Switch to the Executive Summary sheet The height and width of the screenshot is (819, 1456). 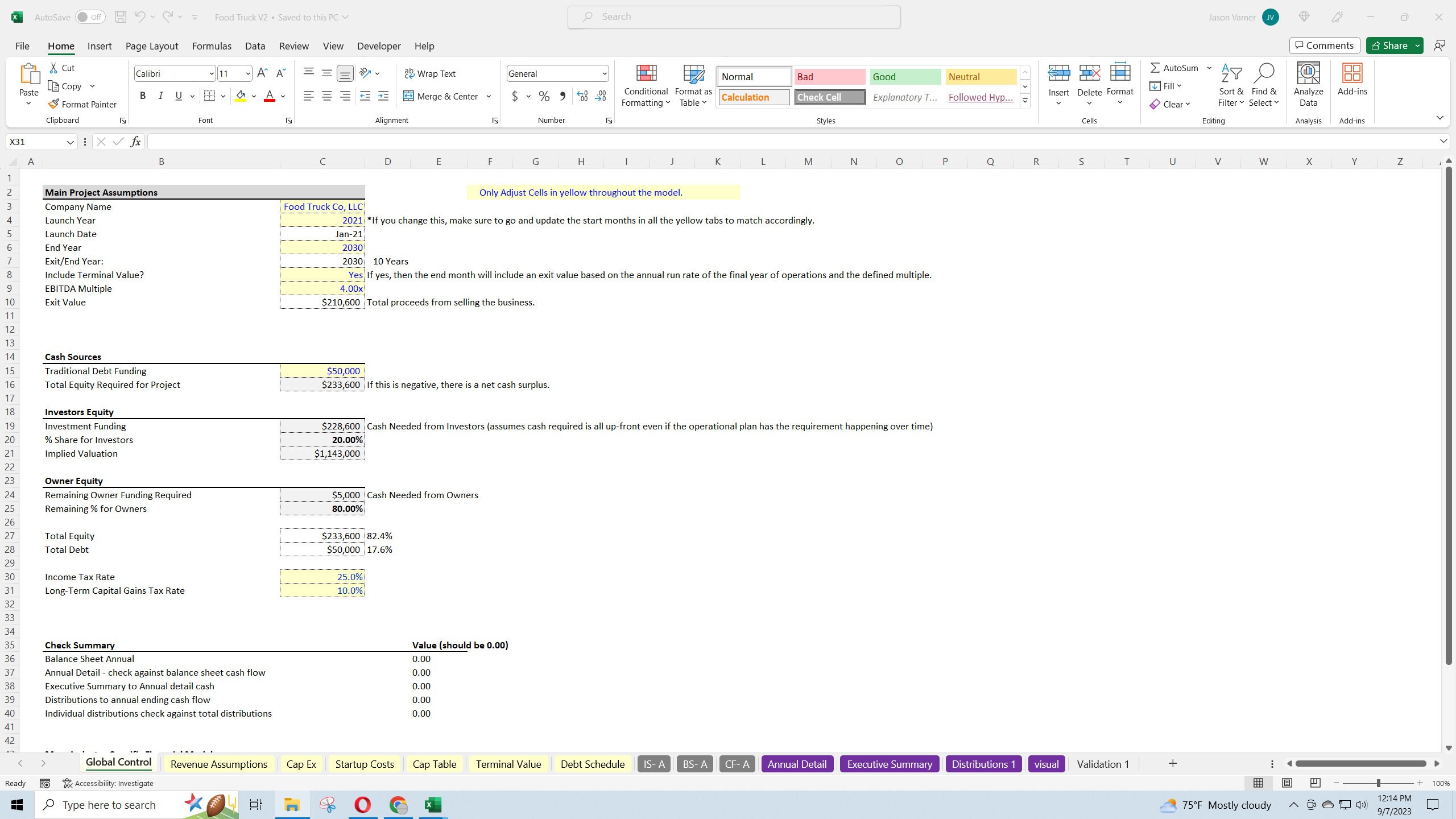click(889, 764)
